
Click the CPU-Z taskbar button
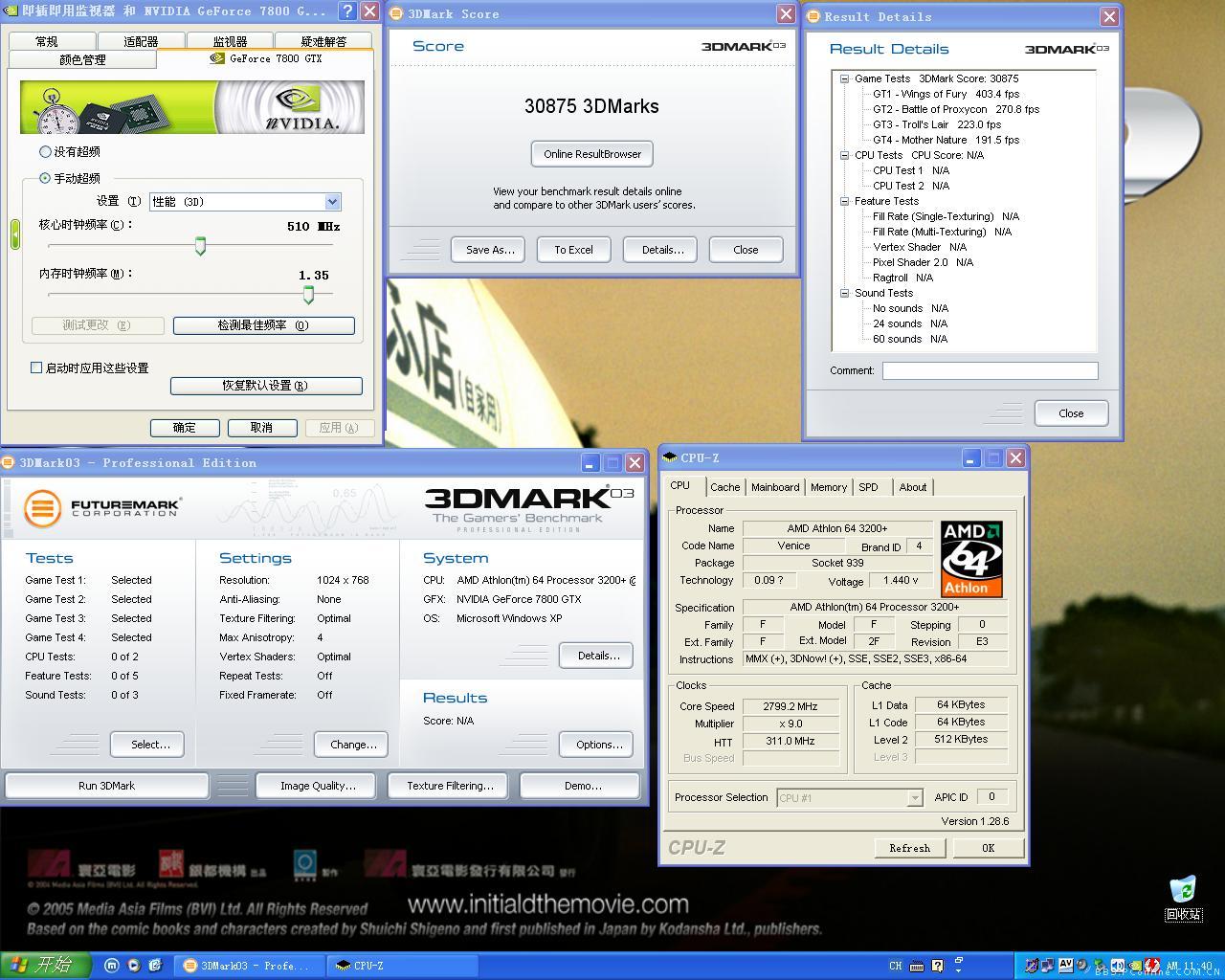[x=402, y=966]
